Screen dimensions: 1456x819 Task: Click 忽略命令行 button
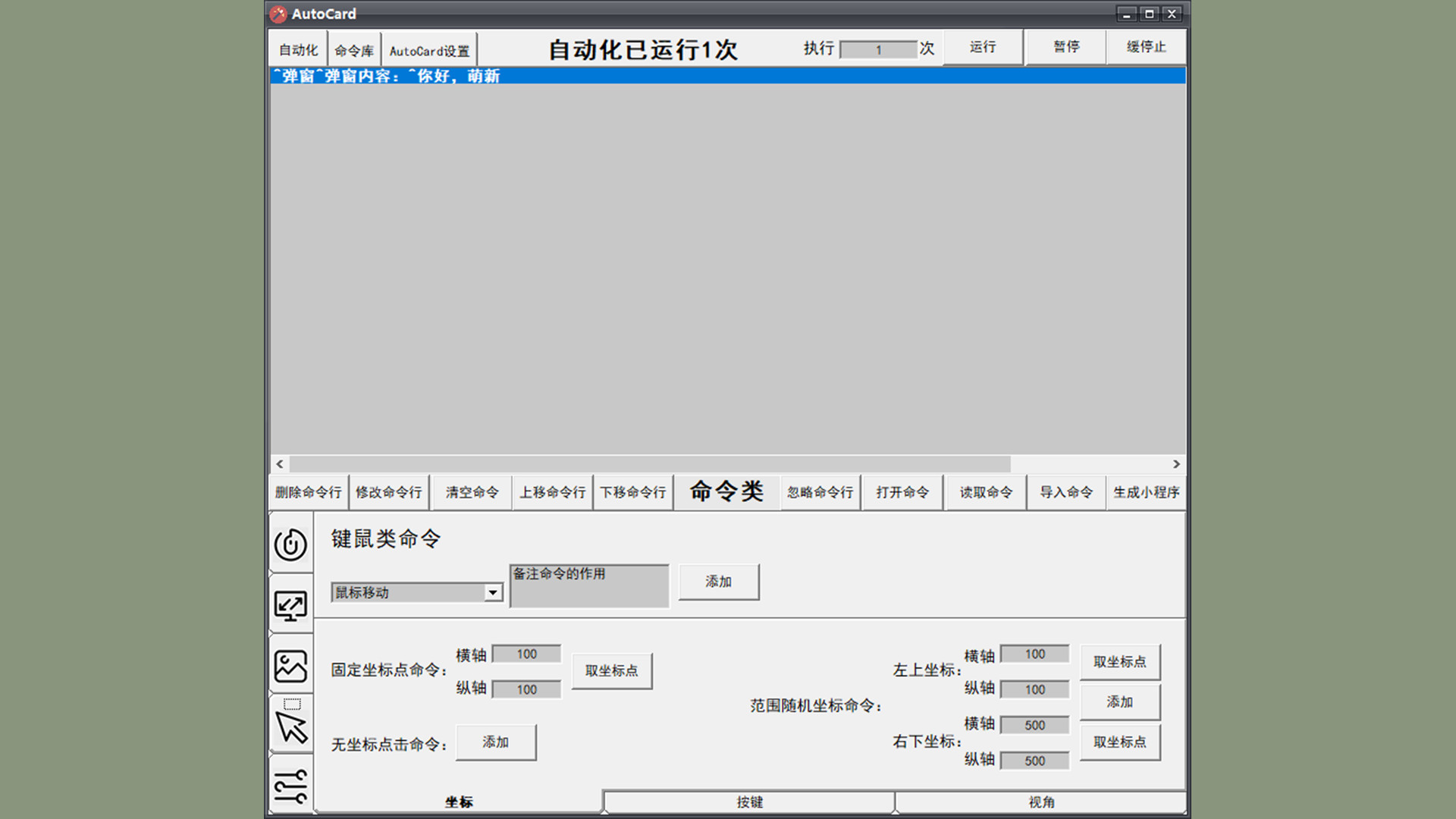click(820, 492)
